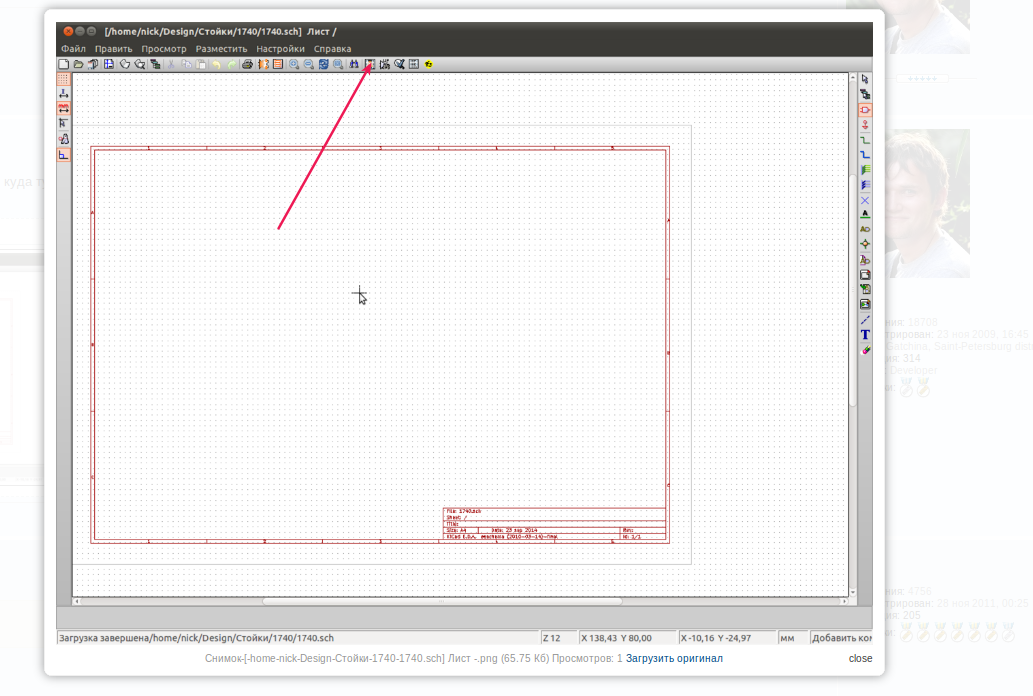
Task: Select the graphic line tool
Action: tap(865, 320)
